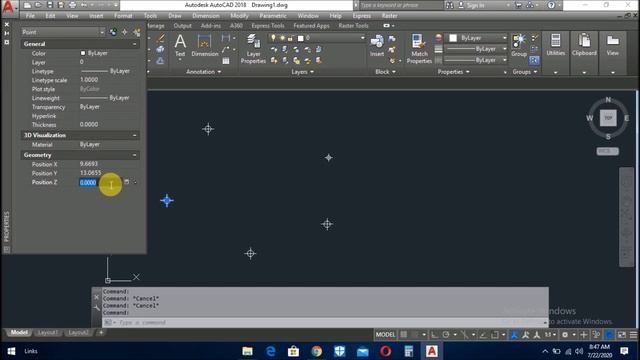Click the layer color swatch in layer dropdown
640x360 pixels.
click(x=301, y=38)
